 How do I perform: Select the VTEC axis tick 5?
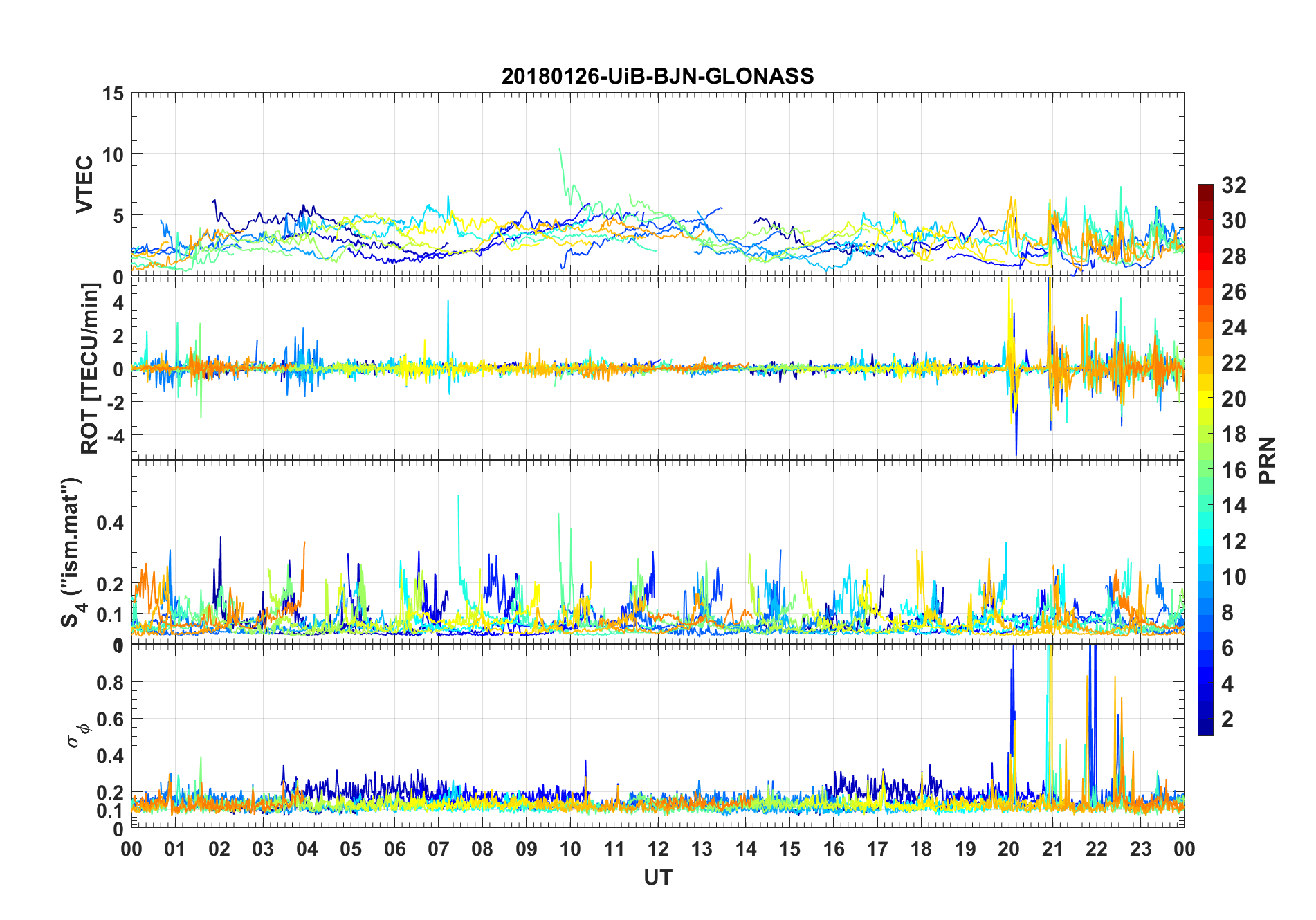coord(118,216)
